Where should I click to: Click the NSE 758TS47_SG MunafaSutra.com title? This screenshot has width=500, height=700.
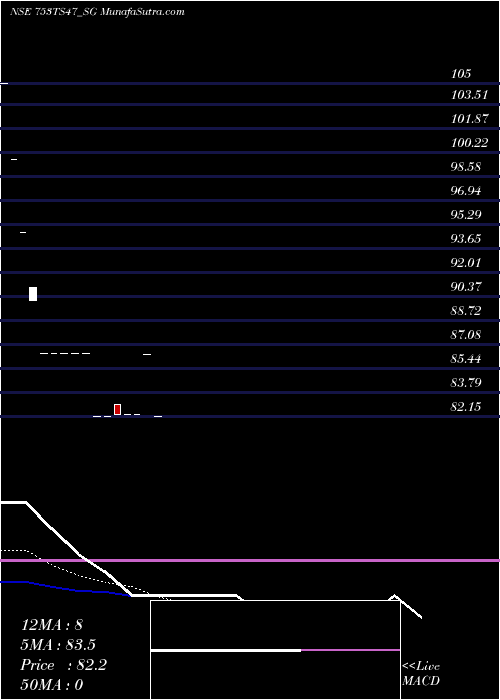(x=97, y=12)
